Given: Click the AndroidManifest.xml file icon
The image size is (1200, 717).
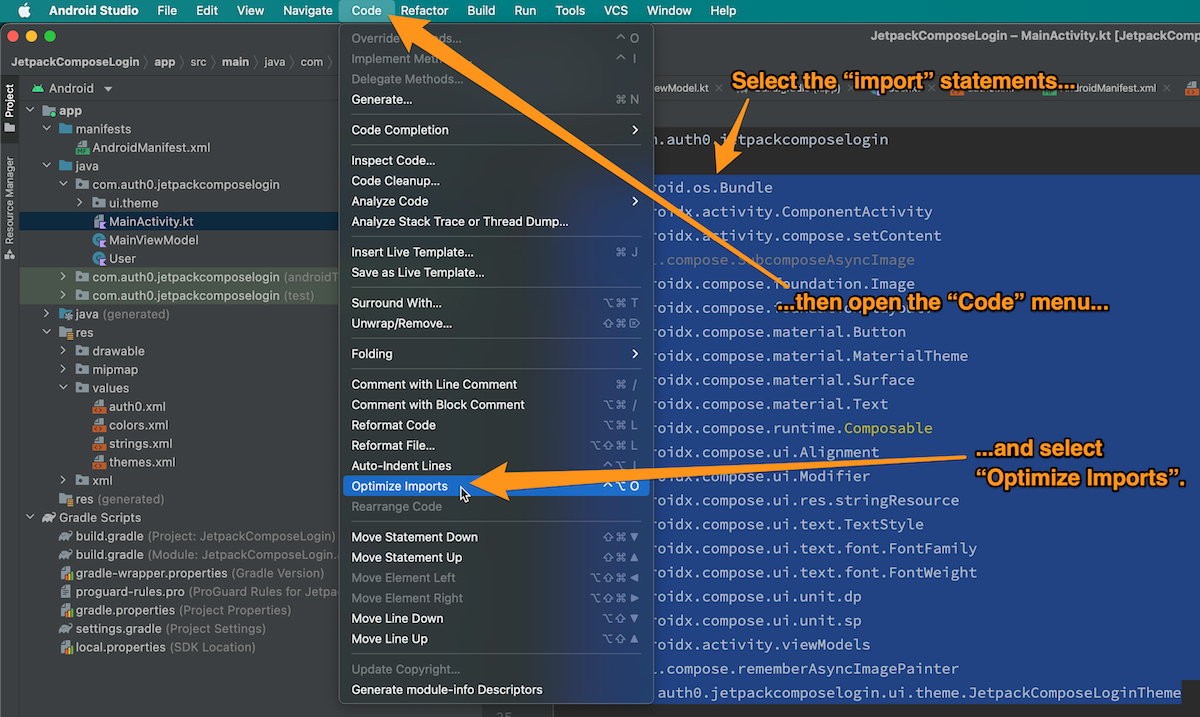Looking at the screenshot, I should click(82, 148).
